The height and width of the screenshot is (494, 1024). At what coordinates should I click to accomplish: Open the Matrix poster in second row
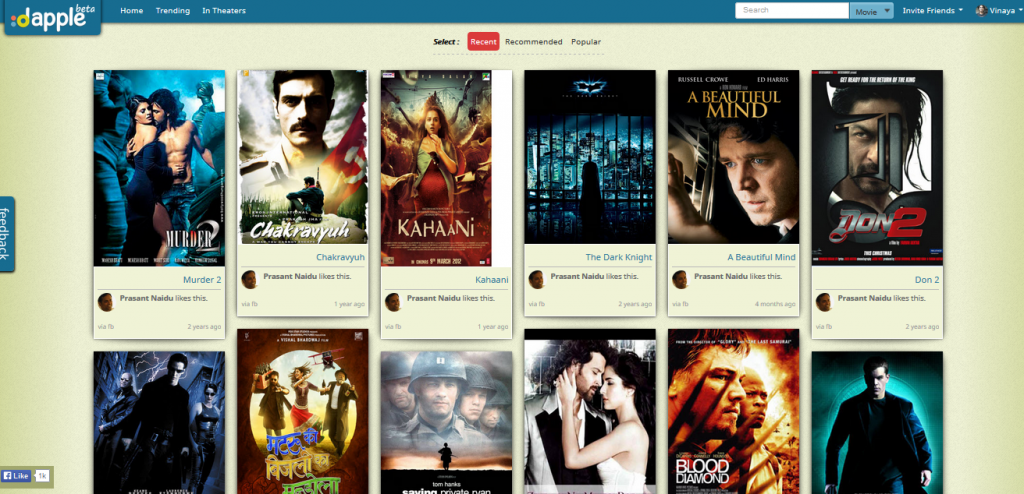[159, 423]
